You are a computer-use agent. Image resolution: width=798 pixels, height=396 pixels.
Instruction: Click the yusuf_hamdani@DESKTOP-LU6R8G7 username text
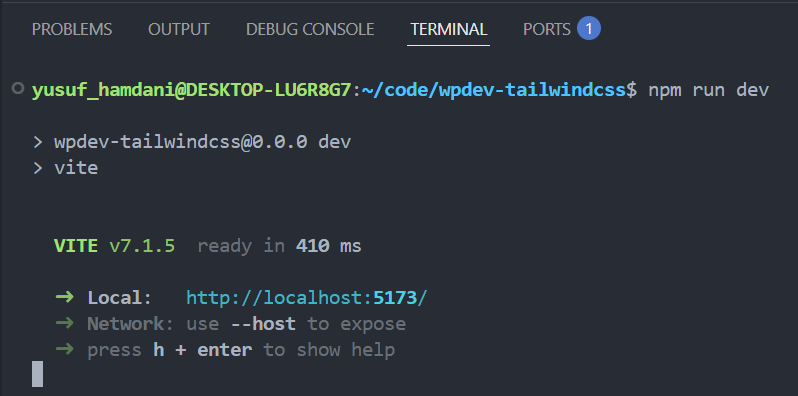coord(191,90)
